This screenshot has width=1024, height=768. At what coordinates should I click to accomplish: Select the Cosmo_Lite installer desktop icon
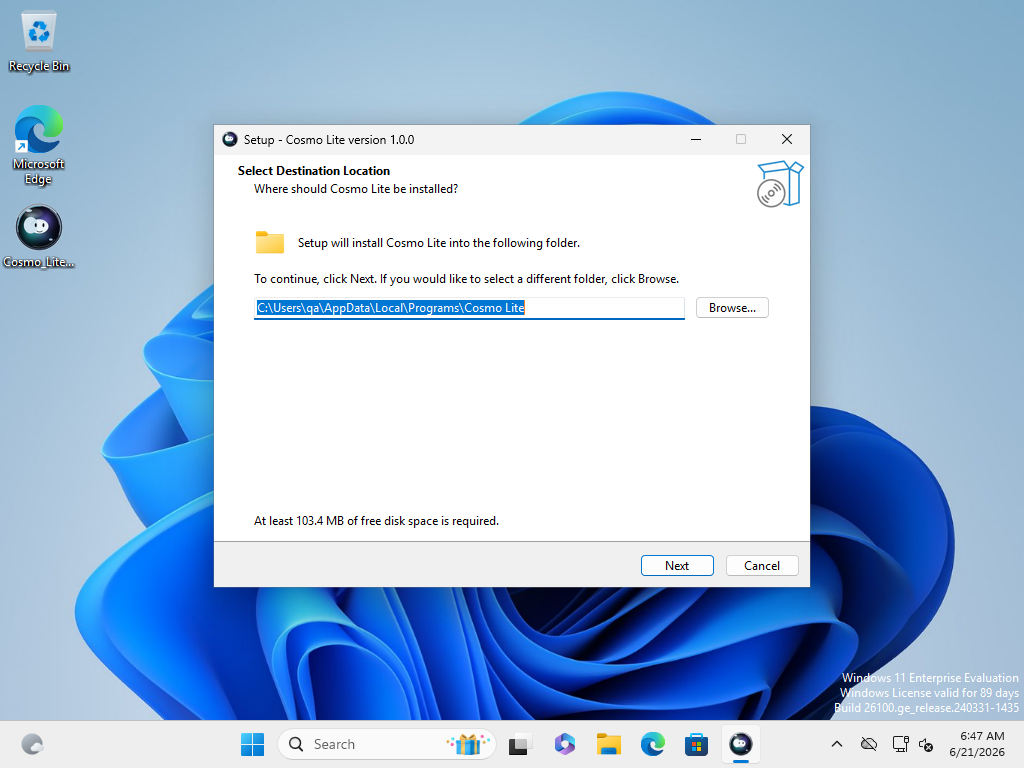pyautogui.click(x=39, y=236)
